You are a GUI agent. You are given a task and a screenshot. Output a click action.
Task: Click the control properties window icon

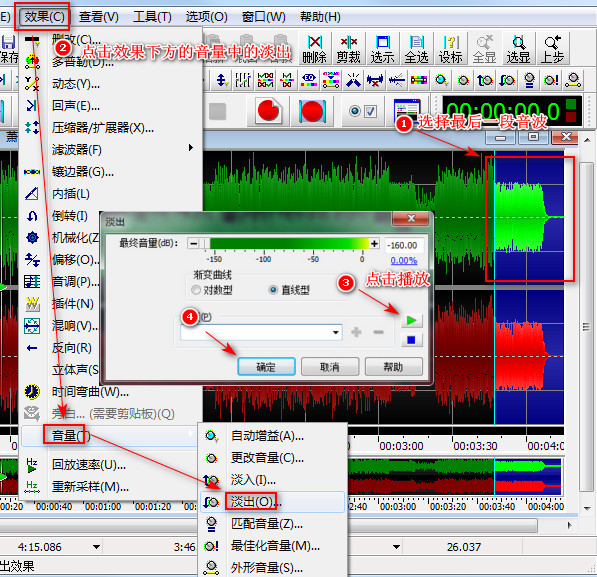tap(407, 110)
